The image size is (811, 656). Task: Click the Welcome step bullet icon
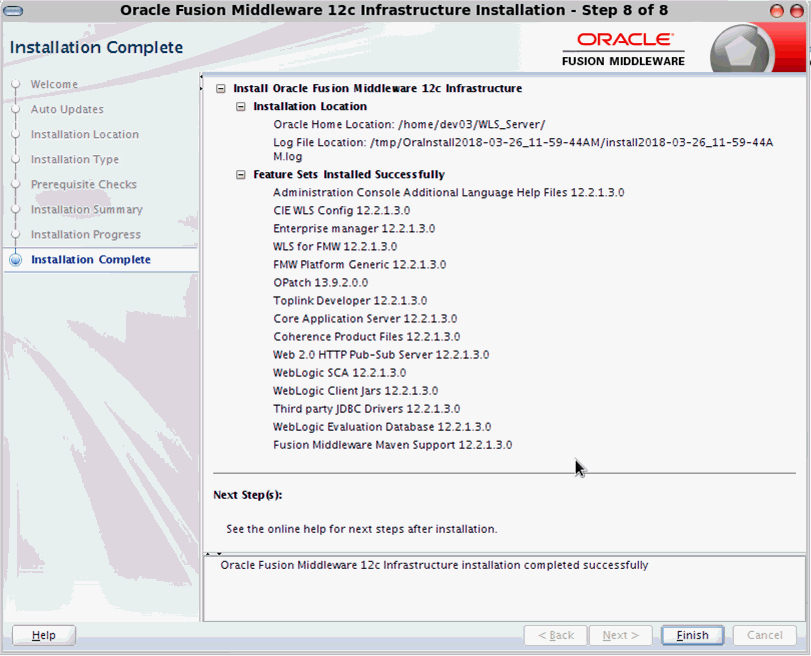pyautogui.click(x=16, y=84)
